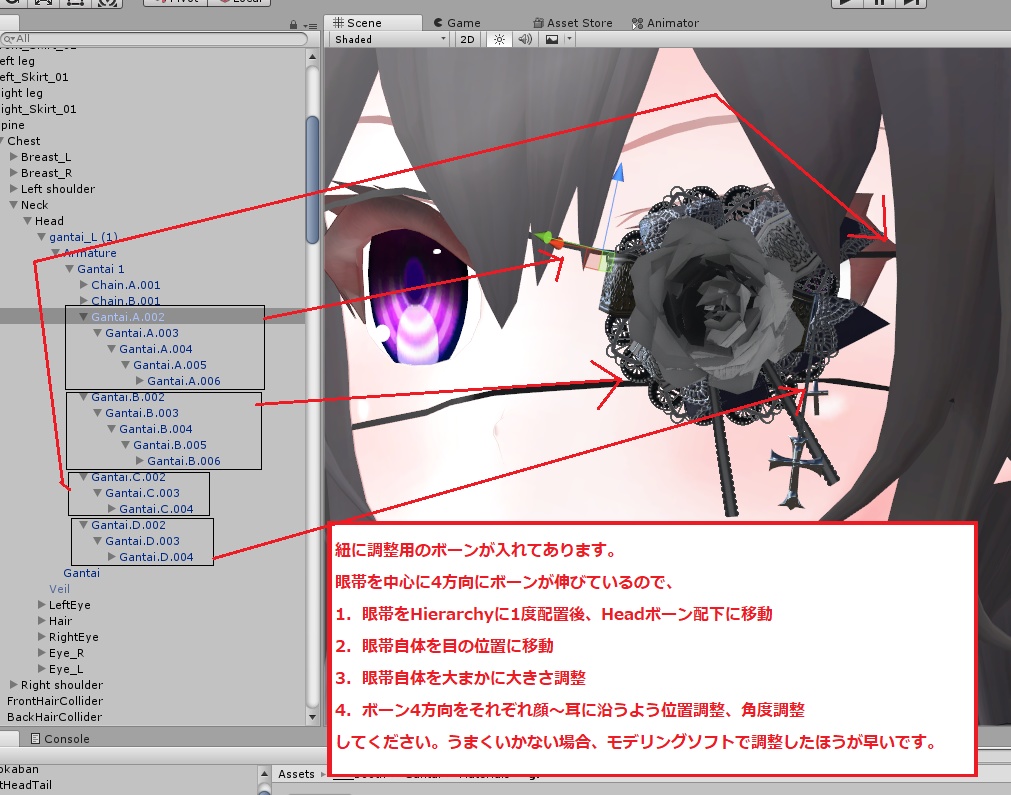Screen dimensions: 1011x795
Task: Expand the Breast_L node
Action: click(14, 157)
